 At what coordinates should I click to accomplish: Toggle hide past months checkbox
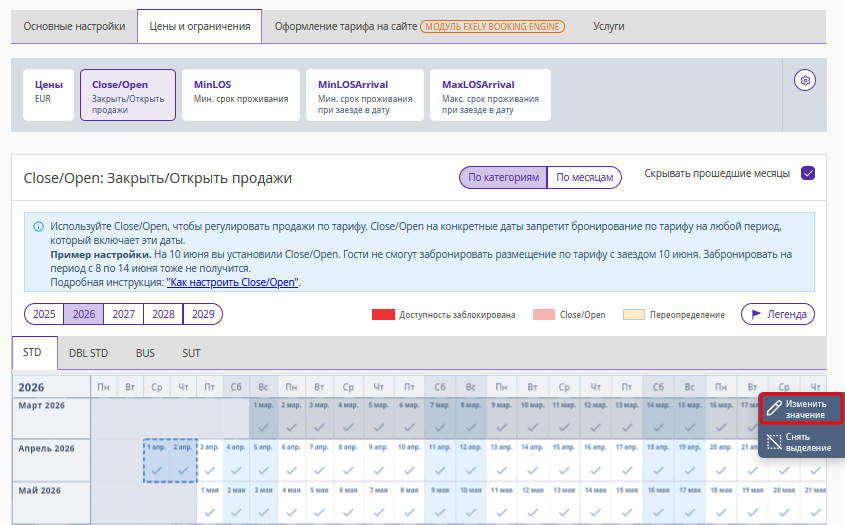tap(808, 173)
